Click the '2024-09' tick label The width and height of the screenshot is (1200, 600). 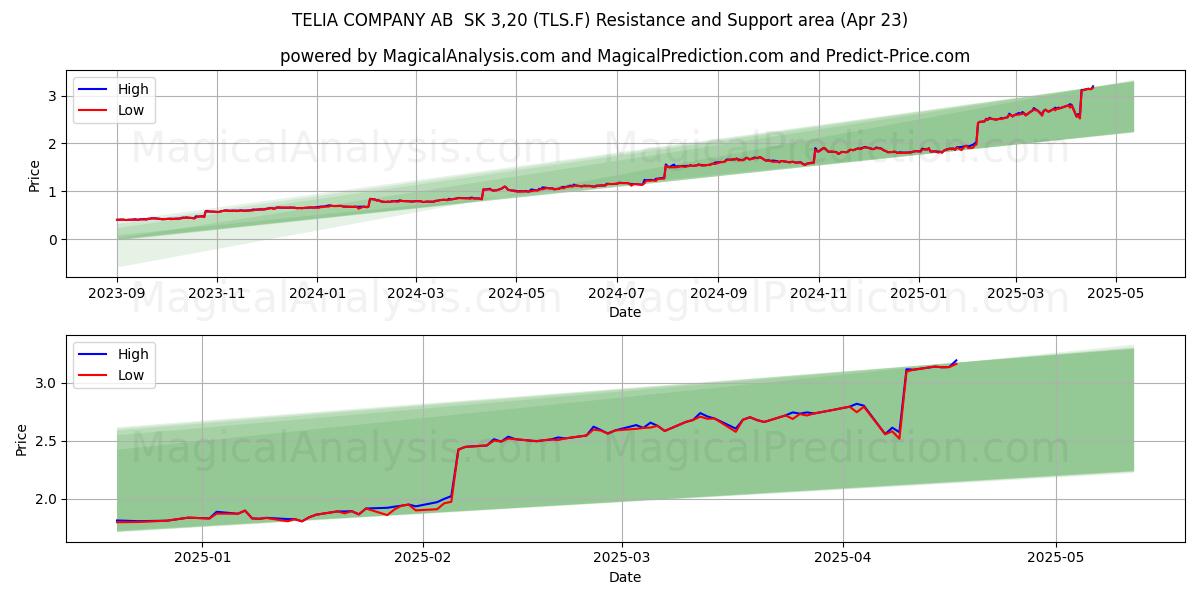[718, 294]
